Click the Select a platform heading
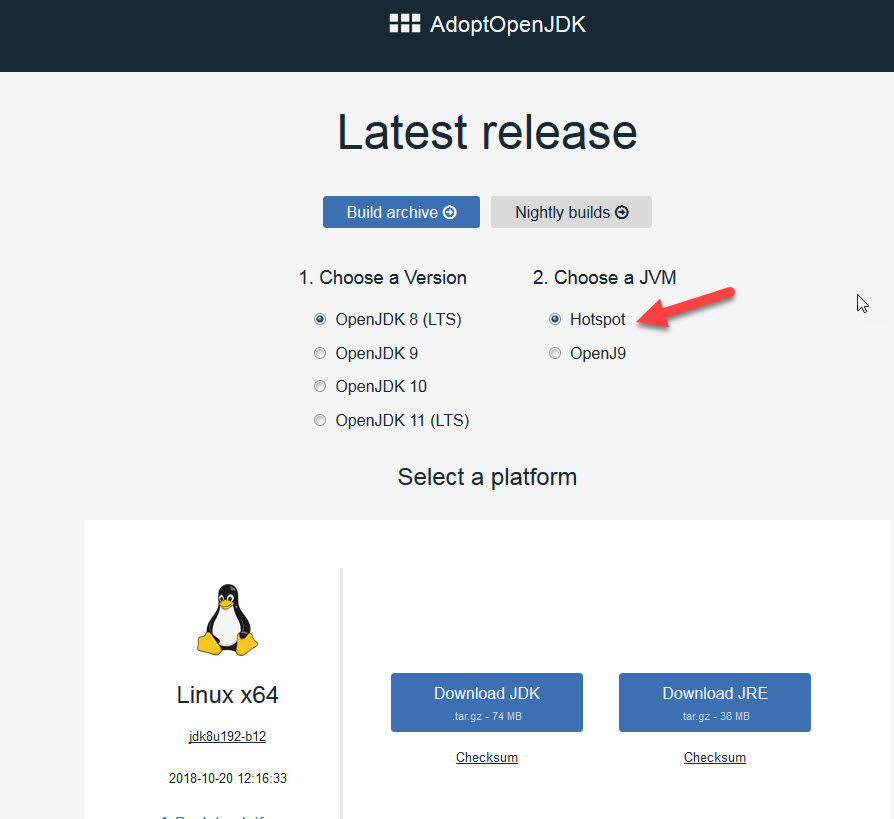The height and width of the screenshot is (819, 894). tap(487, 477)
